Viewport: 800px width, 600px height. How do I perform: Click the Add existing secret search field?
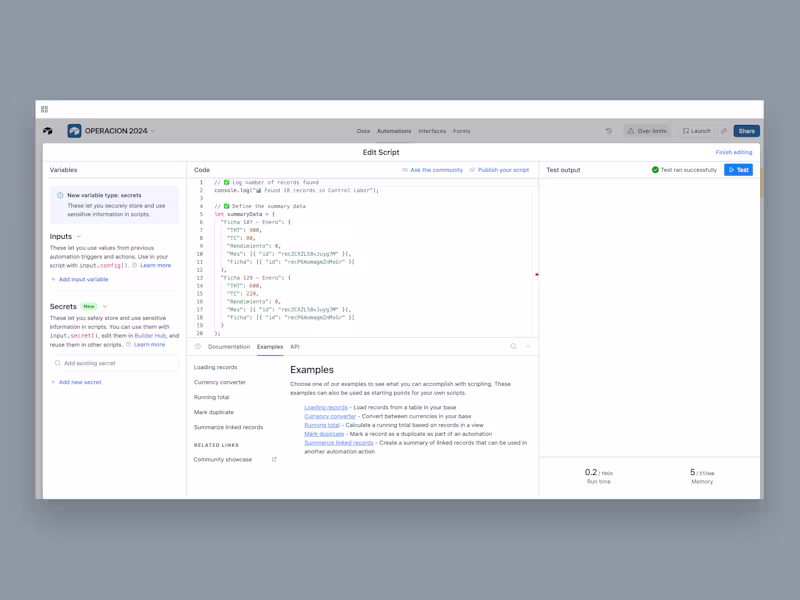click(115, 363)
